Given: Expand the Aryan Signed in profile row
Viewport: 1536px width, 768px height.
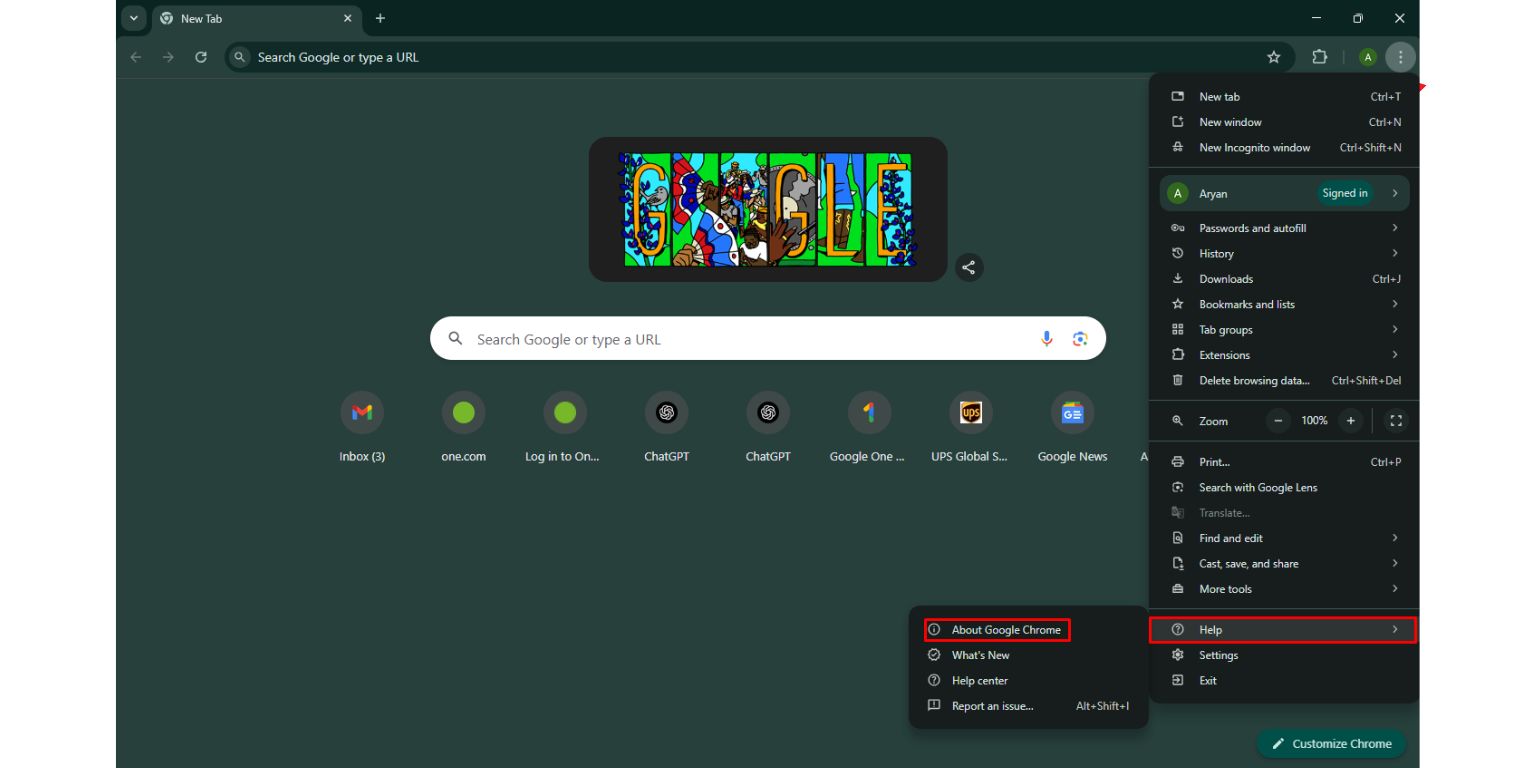Looking at the screenshot, I should [x=1284, y=193].
